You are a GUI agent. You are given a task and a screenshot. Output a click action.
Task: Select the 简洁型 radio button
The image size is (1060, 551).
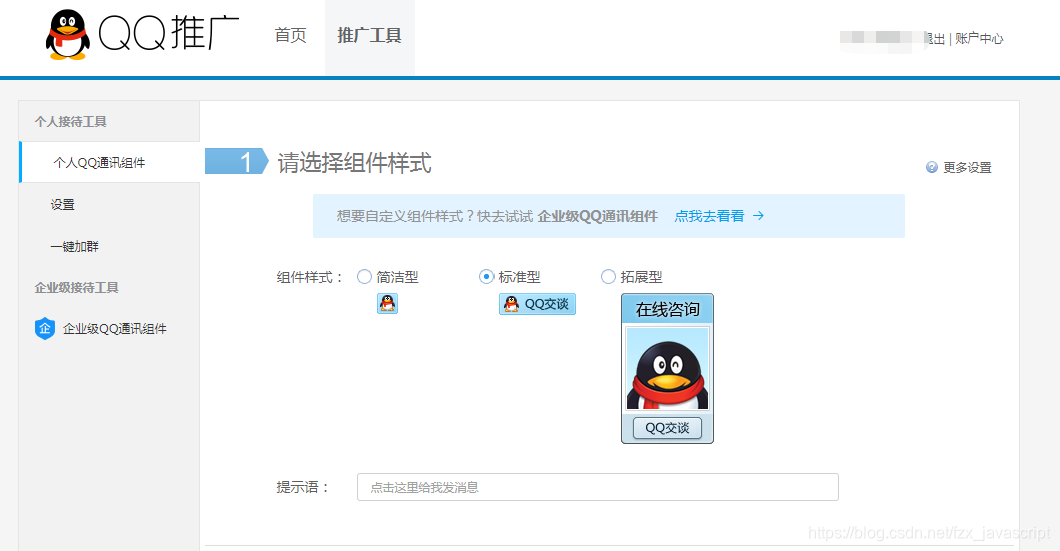[x=364, y=277]
